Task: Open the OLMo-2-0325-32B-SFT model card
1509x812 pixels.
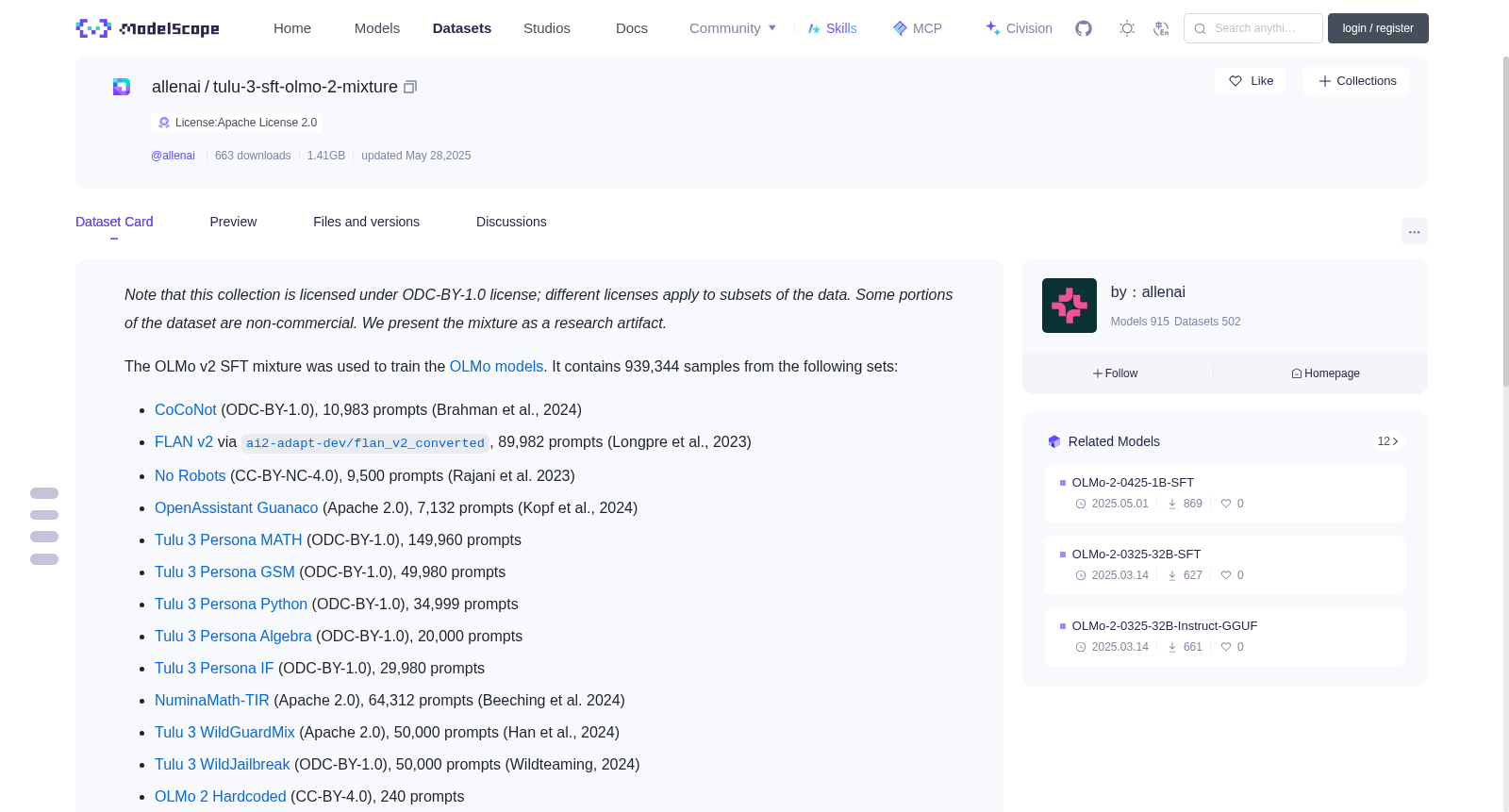Action: [x=1224, y=565]
